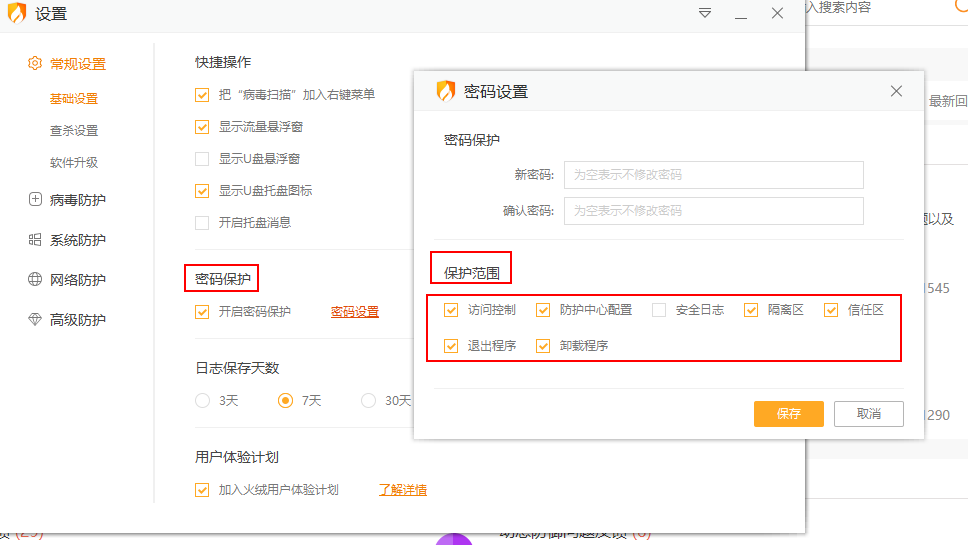Switch to 系统防护 settings

[x=78, y=240]
